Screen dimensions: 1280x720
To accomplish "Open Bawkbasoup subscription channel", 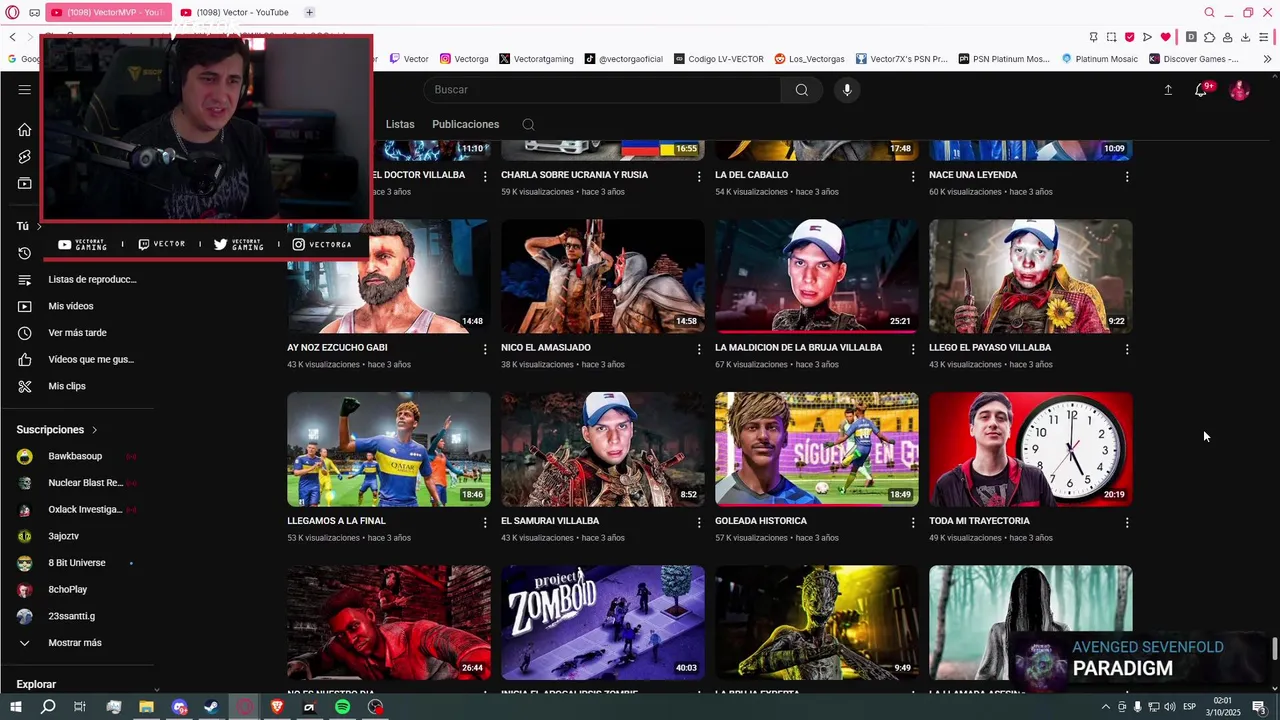I will 76,456.
